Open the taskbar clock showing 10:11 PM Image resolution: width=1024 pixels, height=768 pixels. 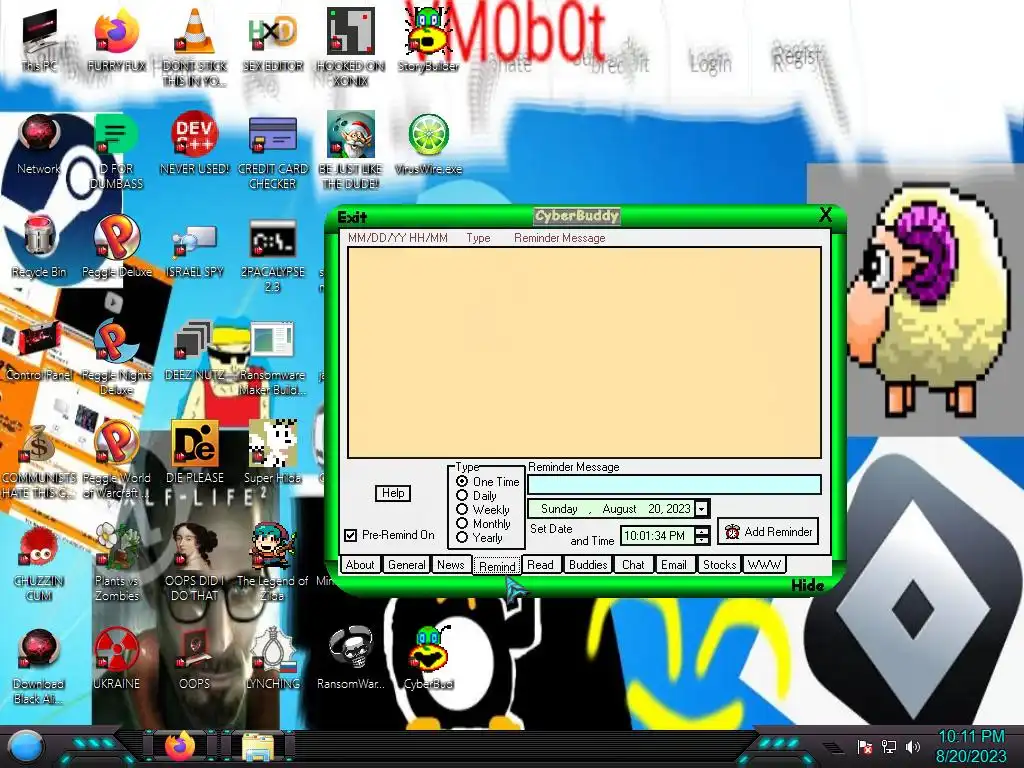click(x=971, y=746)
